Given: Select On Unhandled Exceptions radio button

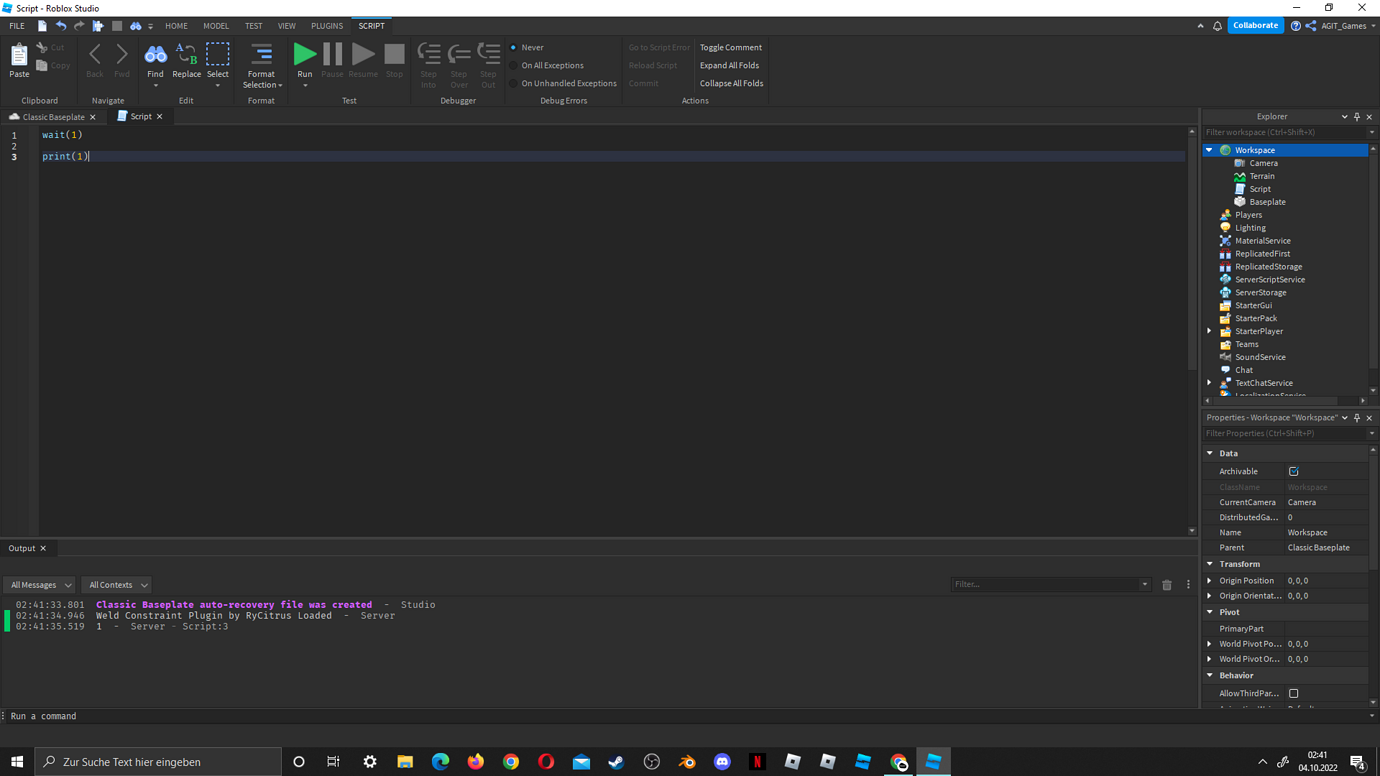Looking at the screenshot, I should click(x=514, y=83).
